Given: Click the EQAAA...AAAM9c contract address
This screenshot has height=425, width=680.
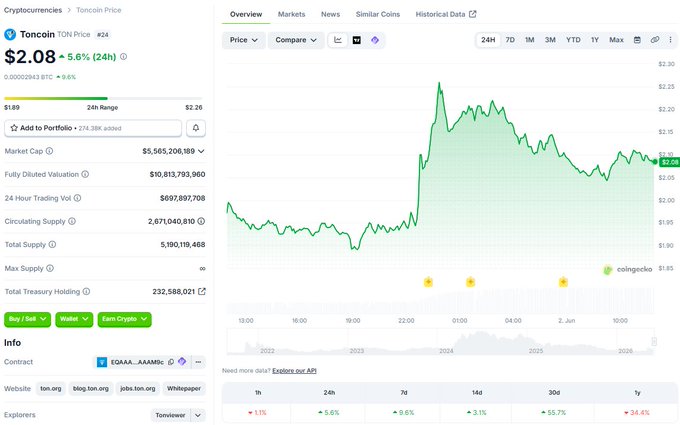Looking at the screenshot, I should (x=137, y=362).
